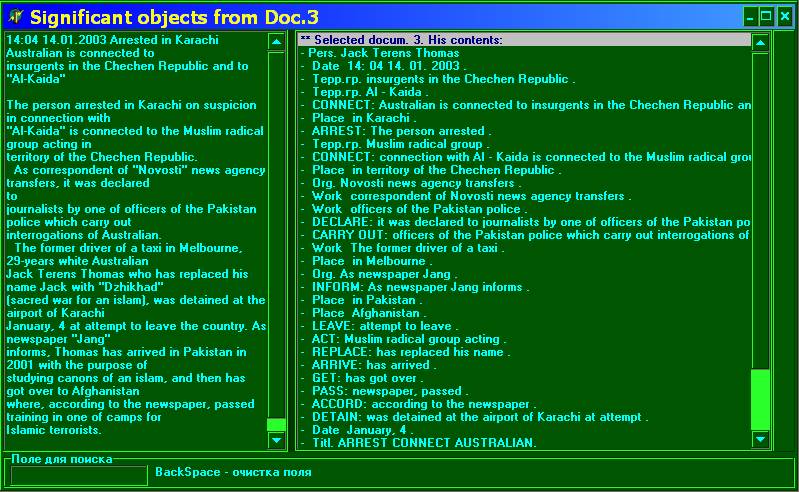Select row 'PASS: newspaper, passed'

point(524,391)
